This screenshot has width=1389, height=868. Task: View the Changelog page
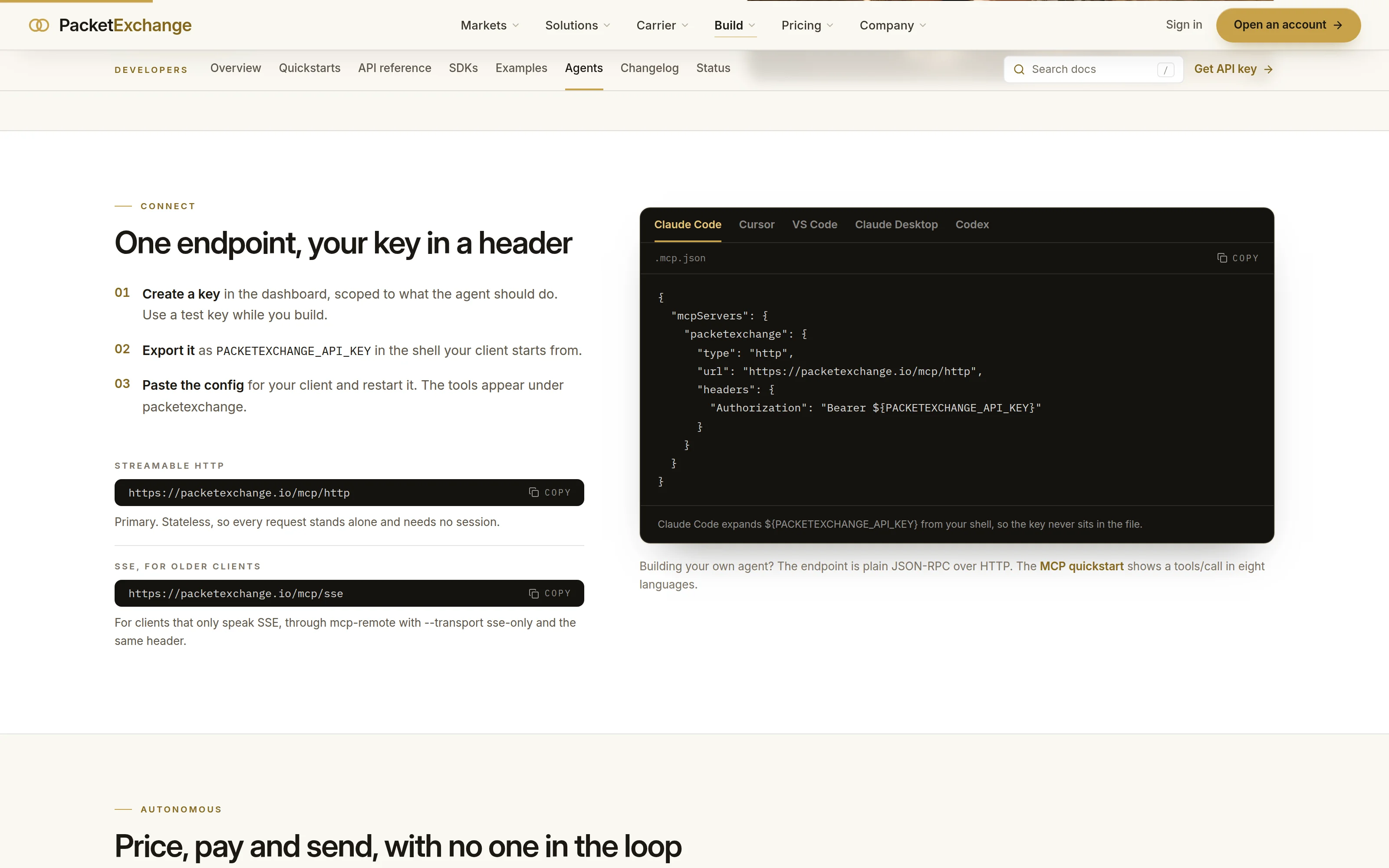pyautogui.click(x=649, y=68)
